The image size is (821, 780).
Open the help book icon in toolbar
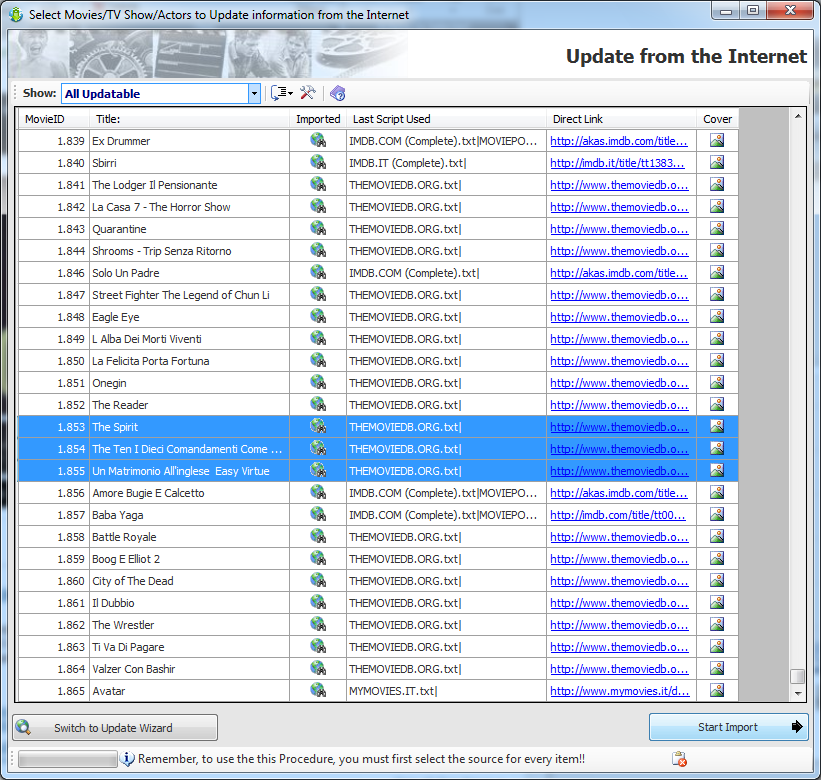tap(338, 93)
